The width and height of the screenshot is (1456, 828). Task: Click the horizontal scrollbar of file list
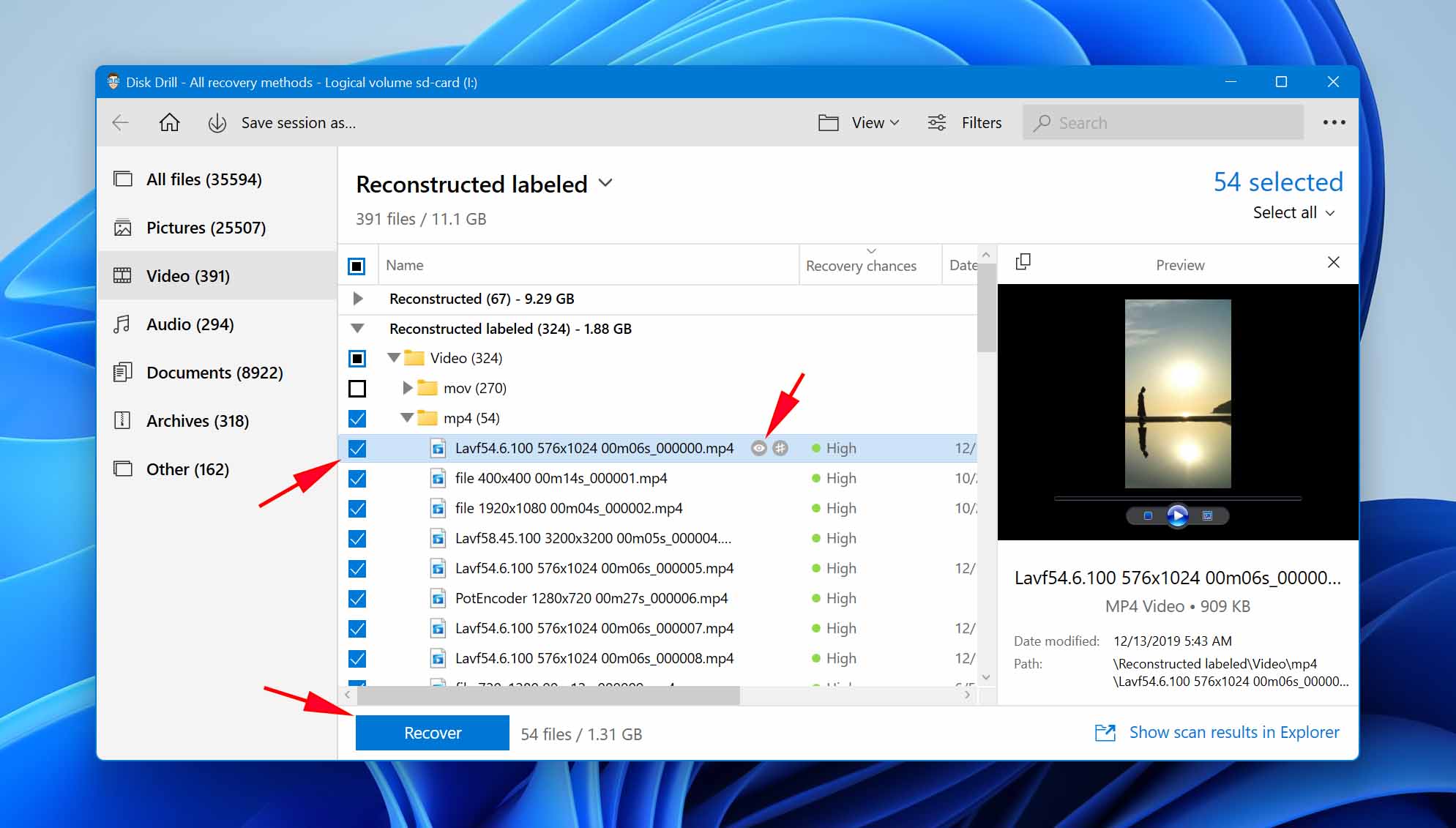tap(548, 695)
